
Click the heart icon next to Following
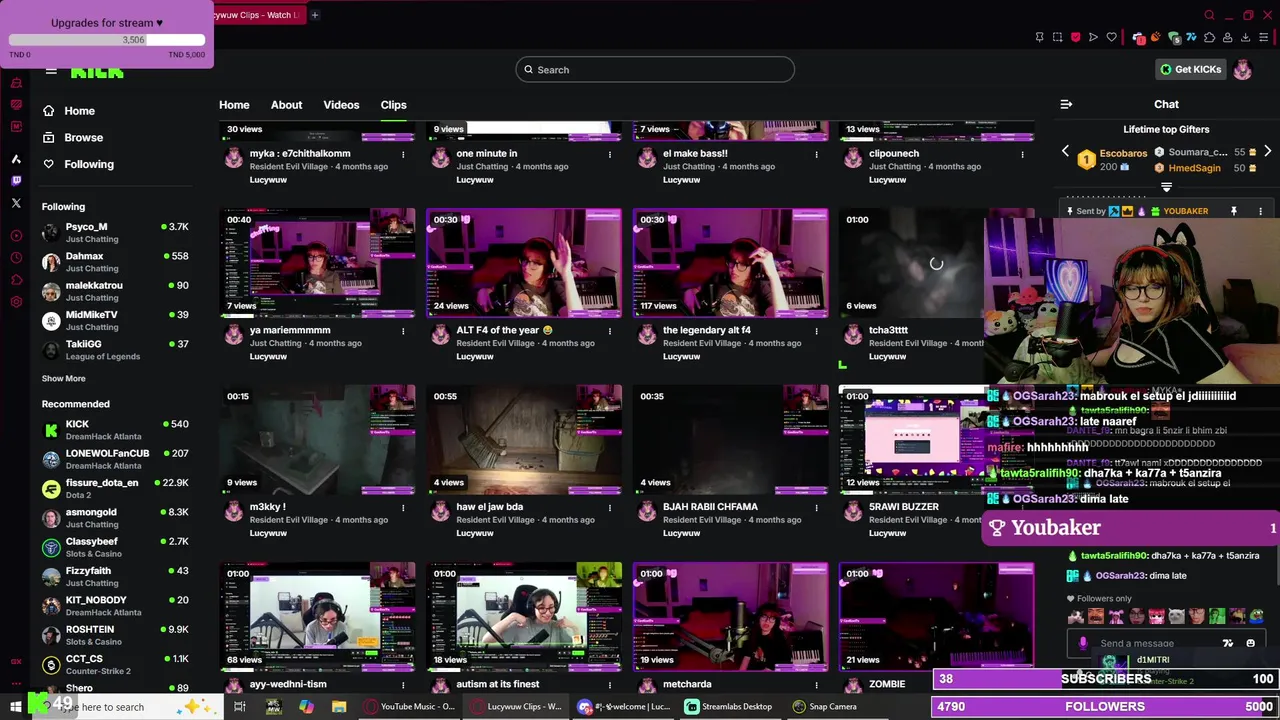point(48,164)
